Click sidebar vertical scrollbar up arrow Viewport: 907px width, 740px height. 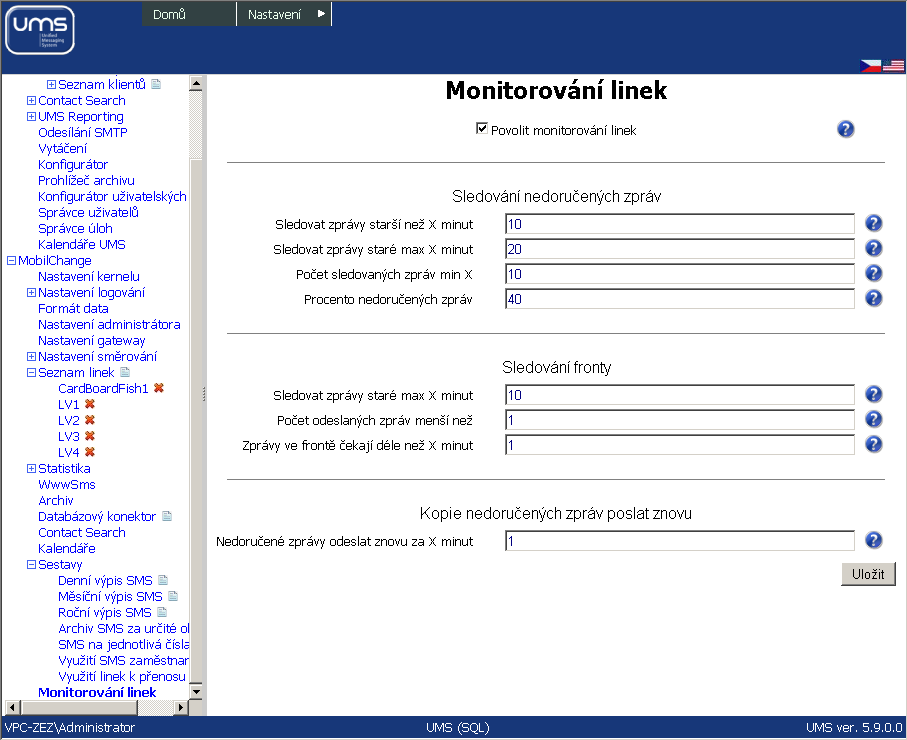click(196, 84)
